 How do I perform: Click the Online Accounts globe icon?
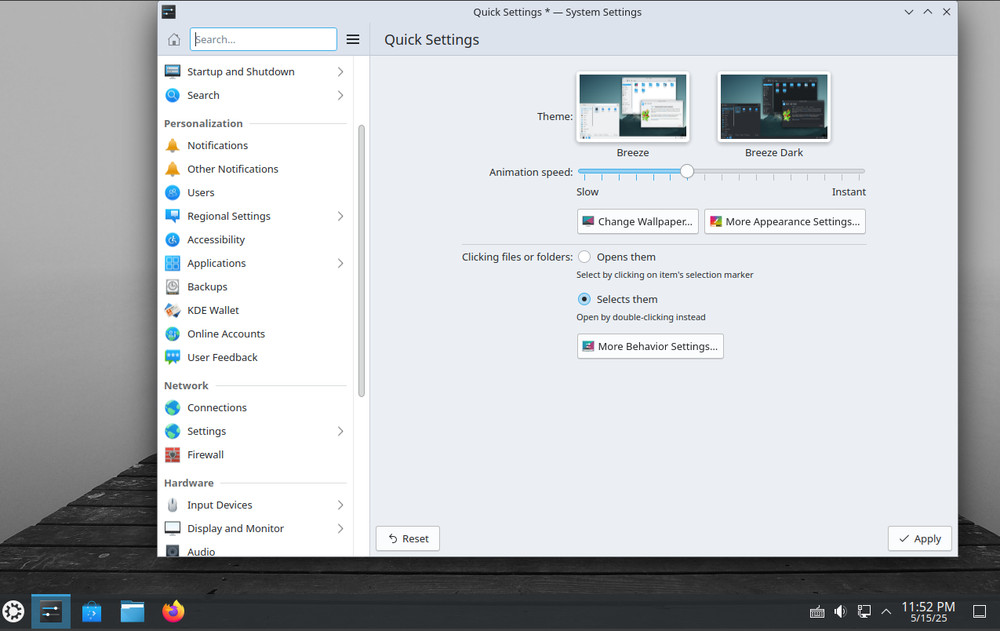coord(172,334)
